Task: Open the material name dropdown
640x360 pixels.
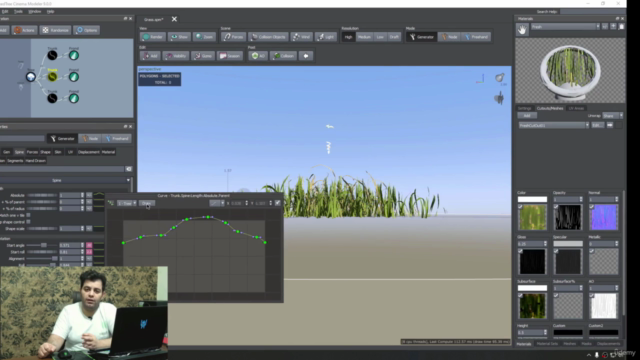Action: pos(565,27)
